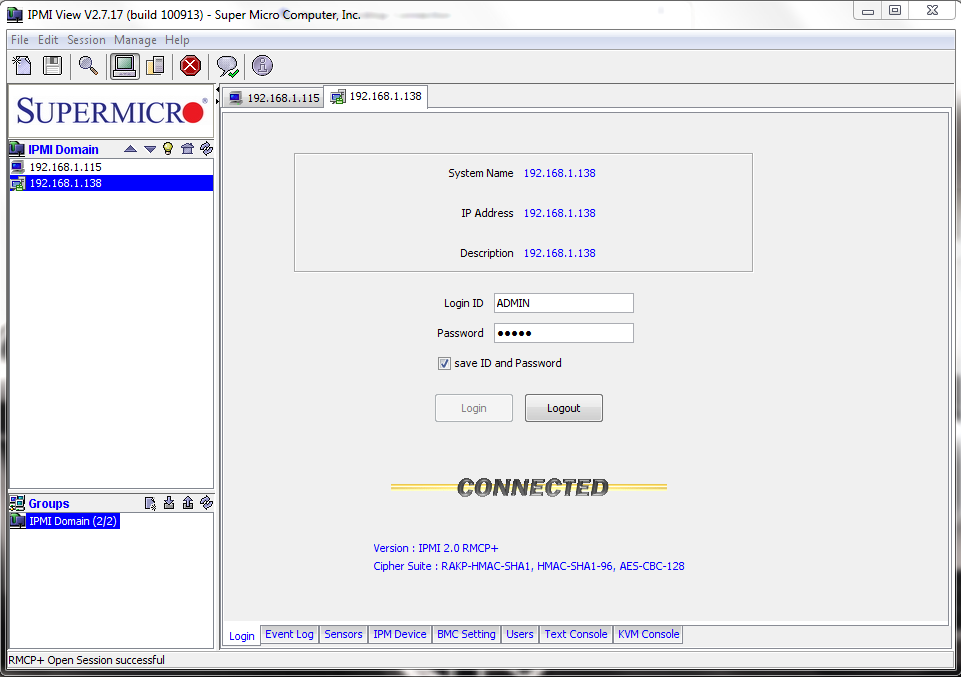
Task: Click the speech bubble checkmark icon
Action: [x=227, y=66]
